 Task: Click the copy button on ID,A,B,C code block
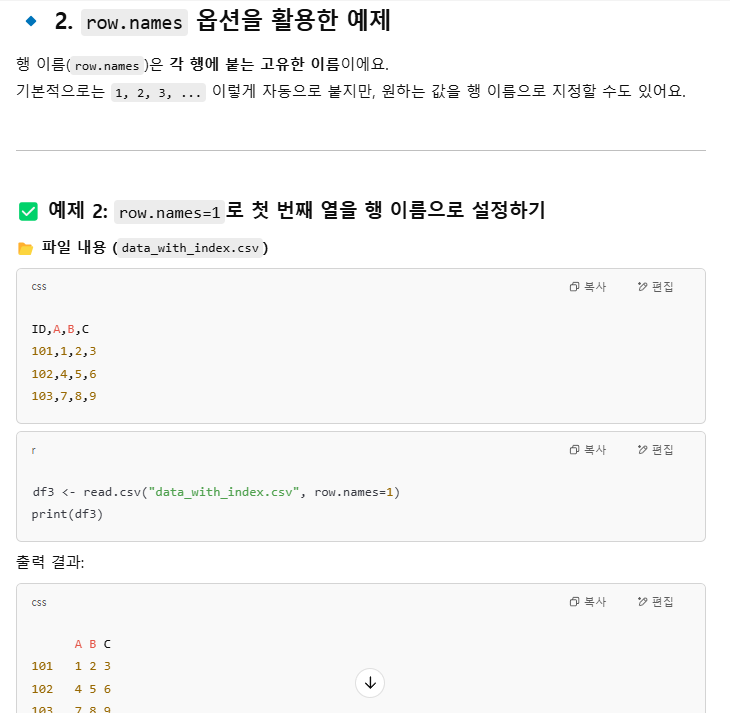(588, 287)
